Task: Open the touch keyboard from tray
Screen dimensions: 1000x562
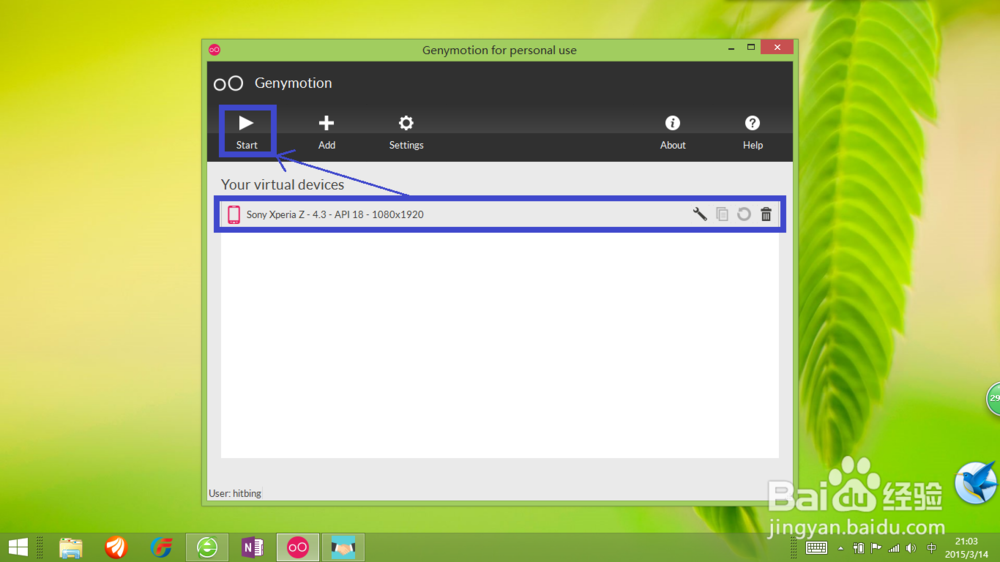Action: point(816,548)
